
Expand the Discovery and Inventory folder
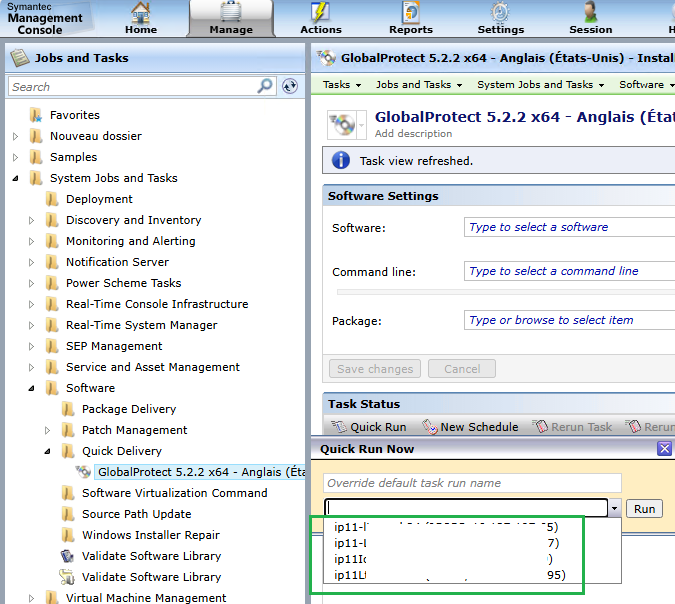pos(31,220)
